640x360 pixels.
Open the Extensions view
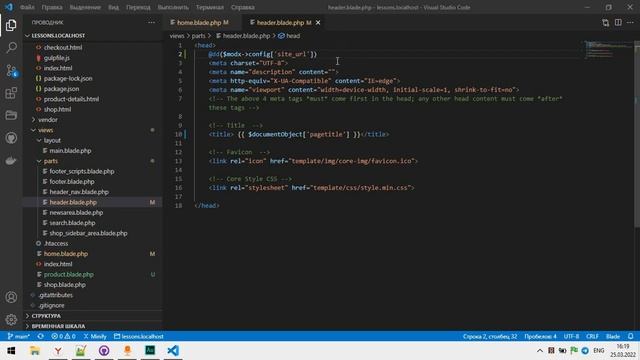coord(11,93)
